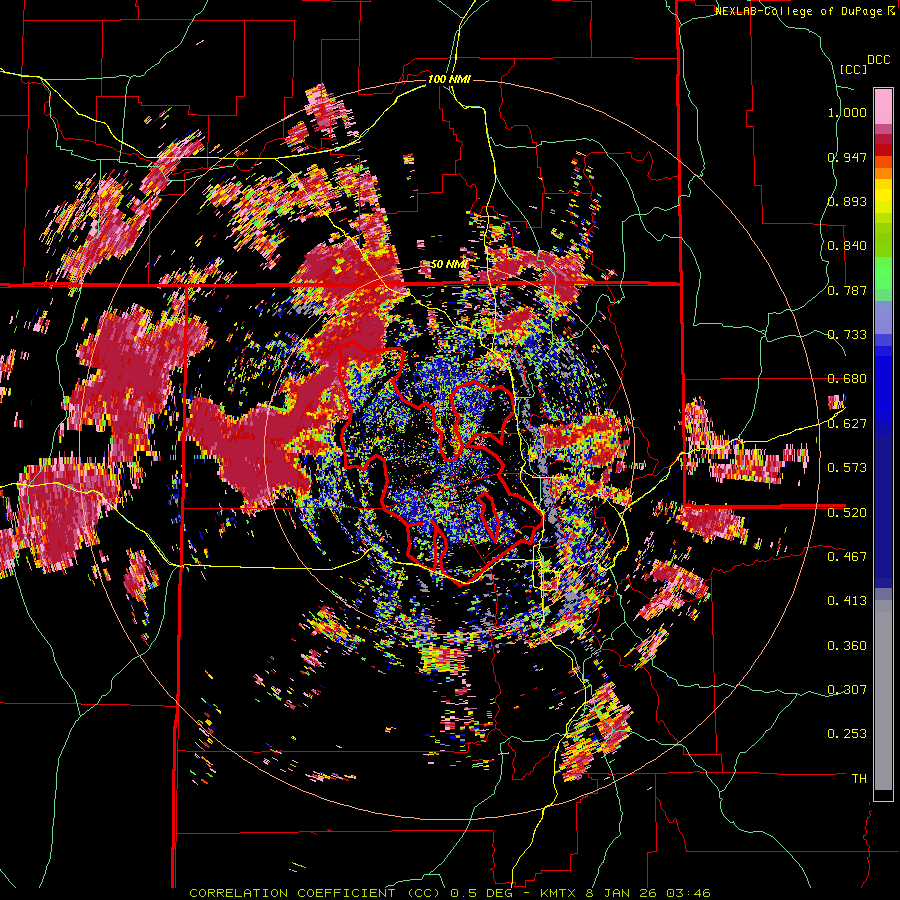
Task: Select the 0.467 scale value
Action: [847, 557]
